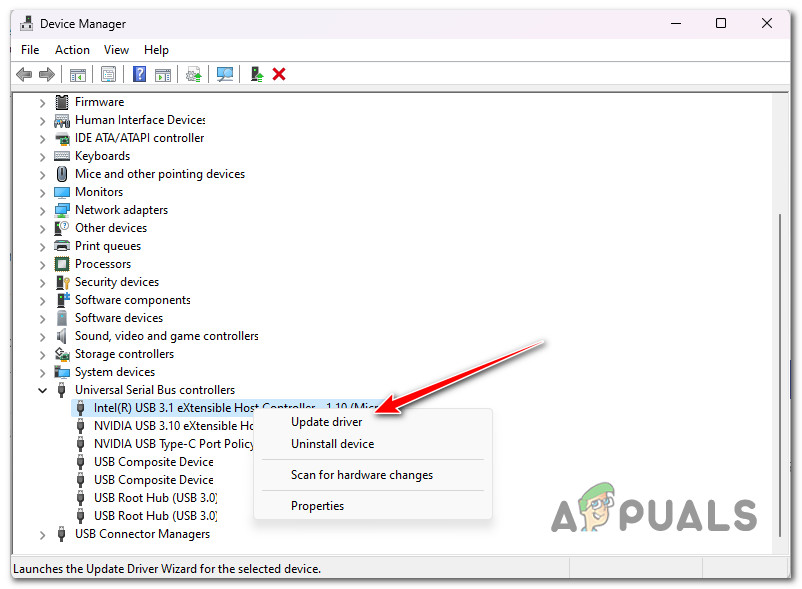Image resolution: width=802 pixels, height=589 pixels.
Task: Open the Properties sheet toolbar icon
Action: pos(108,75)
